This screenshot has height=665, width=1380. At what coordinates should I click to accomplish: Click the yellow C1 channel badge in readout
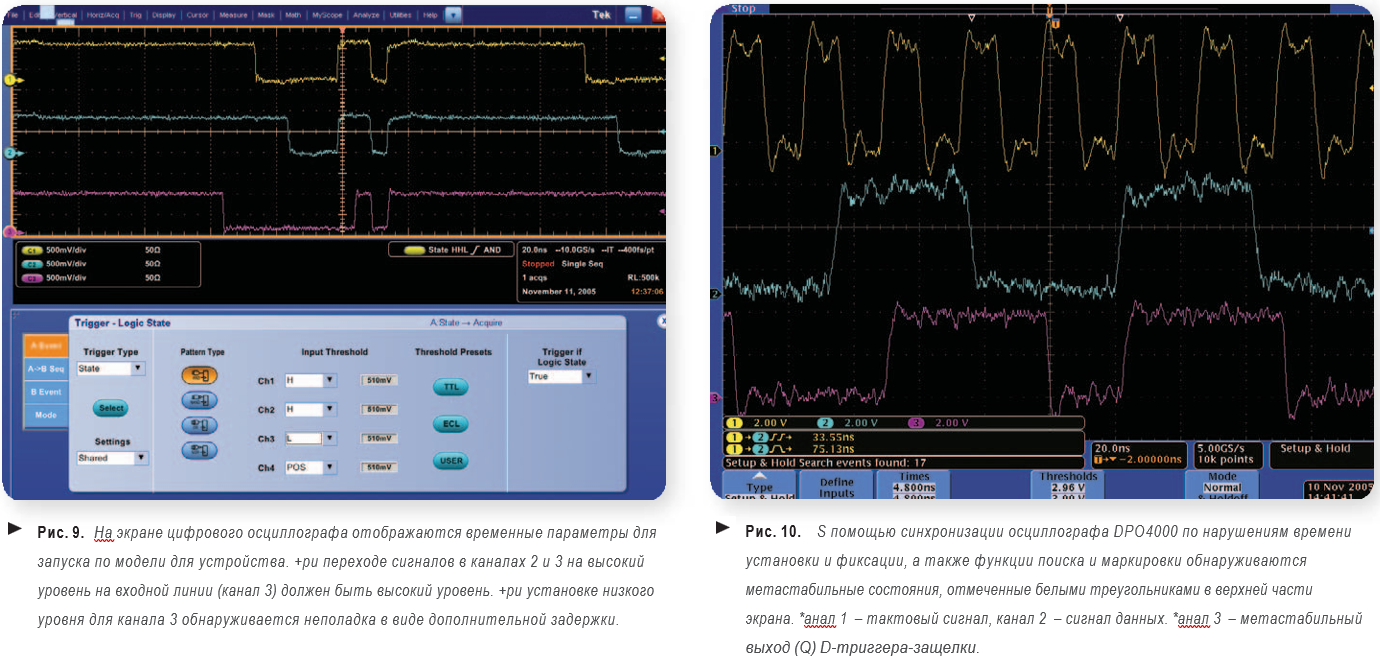click(x=32, y=249)
